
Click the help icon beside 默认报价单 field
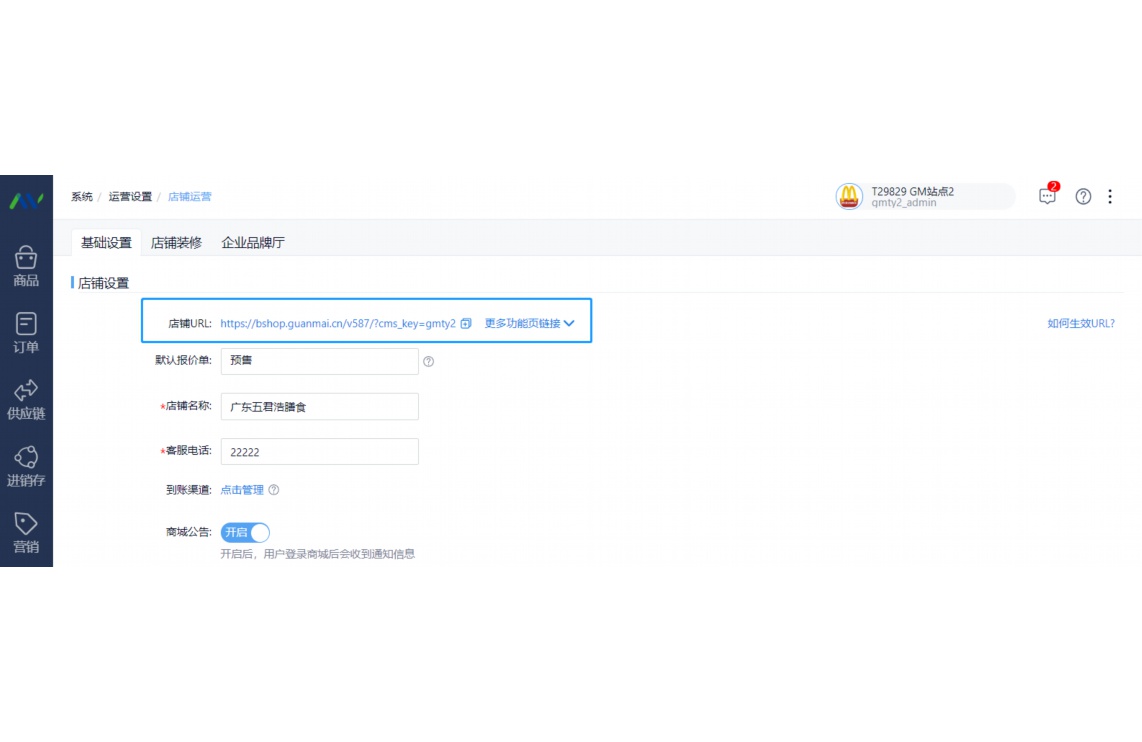coord(430,361)
